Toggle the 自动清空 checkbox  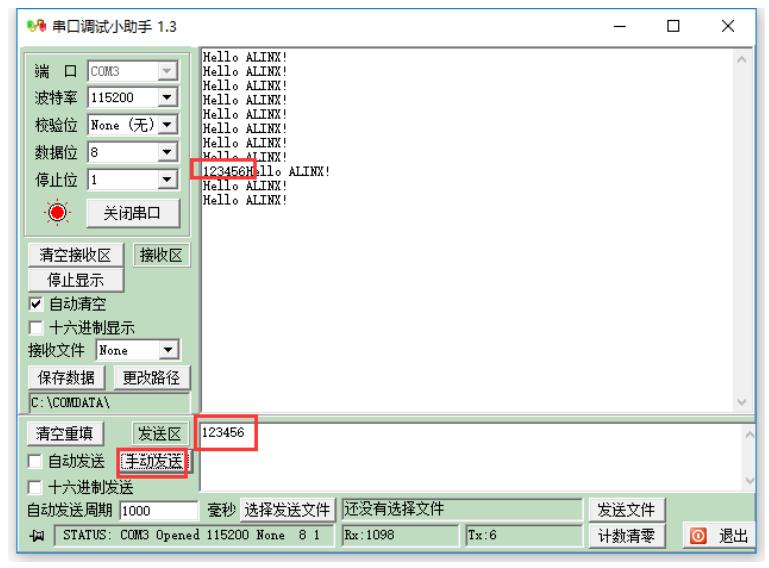pos(34,304)
